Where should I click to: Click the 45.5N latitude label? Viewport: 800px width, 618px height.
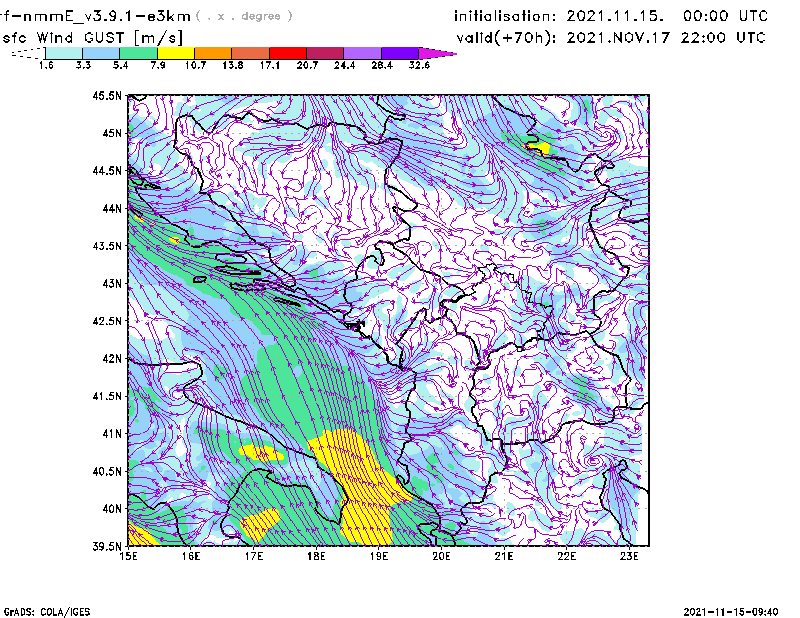click(107, 95)
